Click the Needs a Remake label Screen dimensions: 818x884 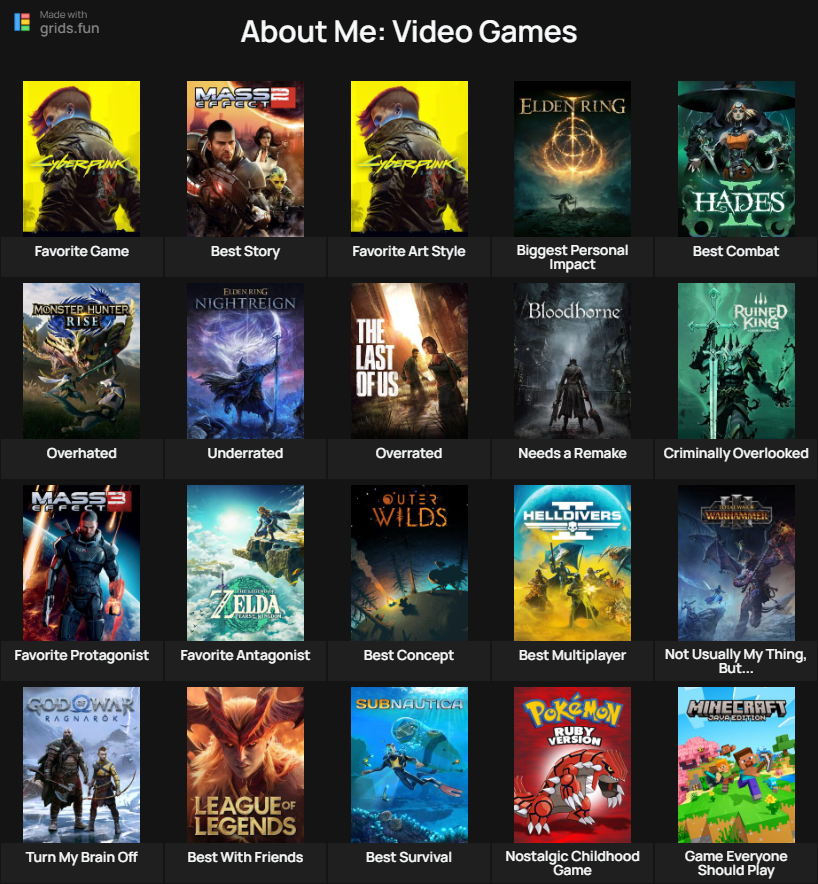pyautogui.click(x=572, y=453)
